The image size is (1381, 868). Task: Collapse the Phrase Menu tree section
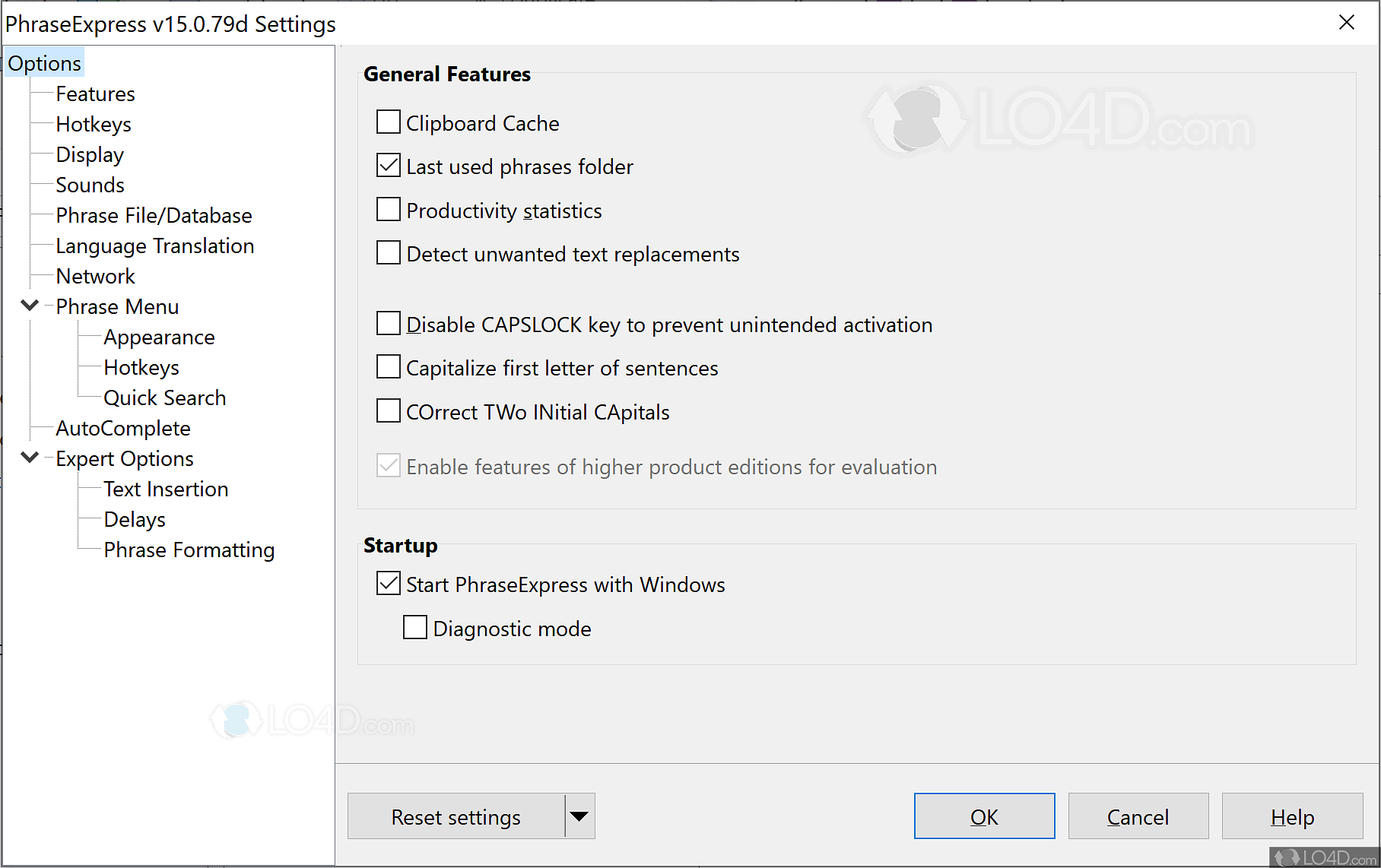(x=29, y=306)
